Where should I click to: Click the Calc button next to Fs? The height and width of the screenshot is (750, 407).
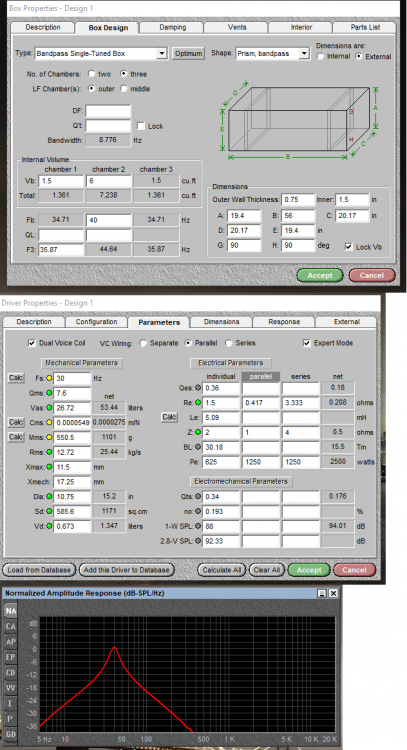[16, 378]
